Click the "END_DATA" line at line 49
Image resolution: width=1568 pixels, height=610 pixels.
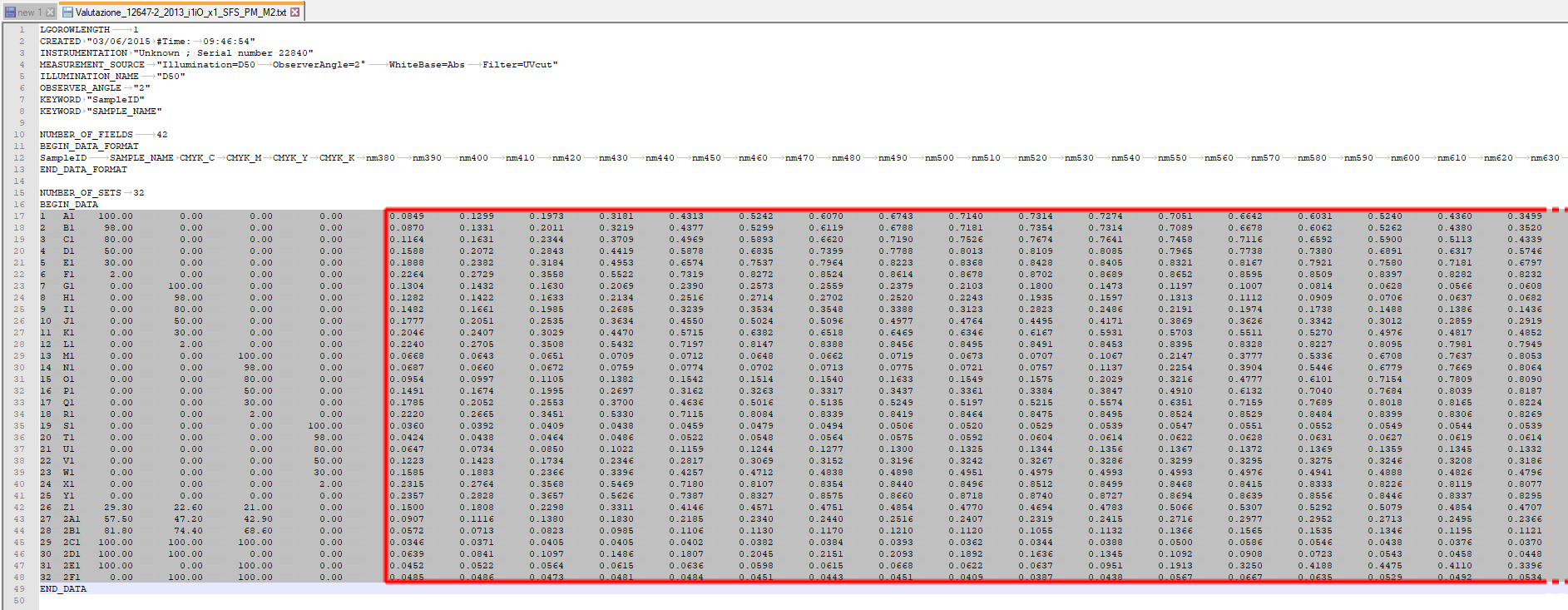tap(63, 589)
